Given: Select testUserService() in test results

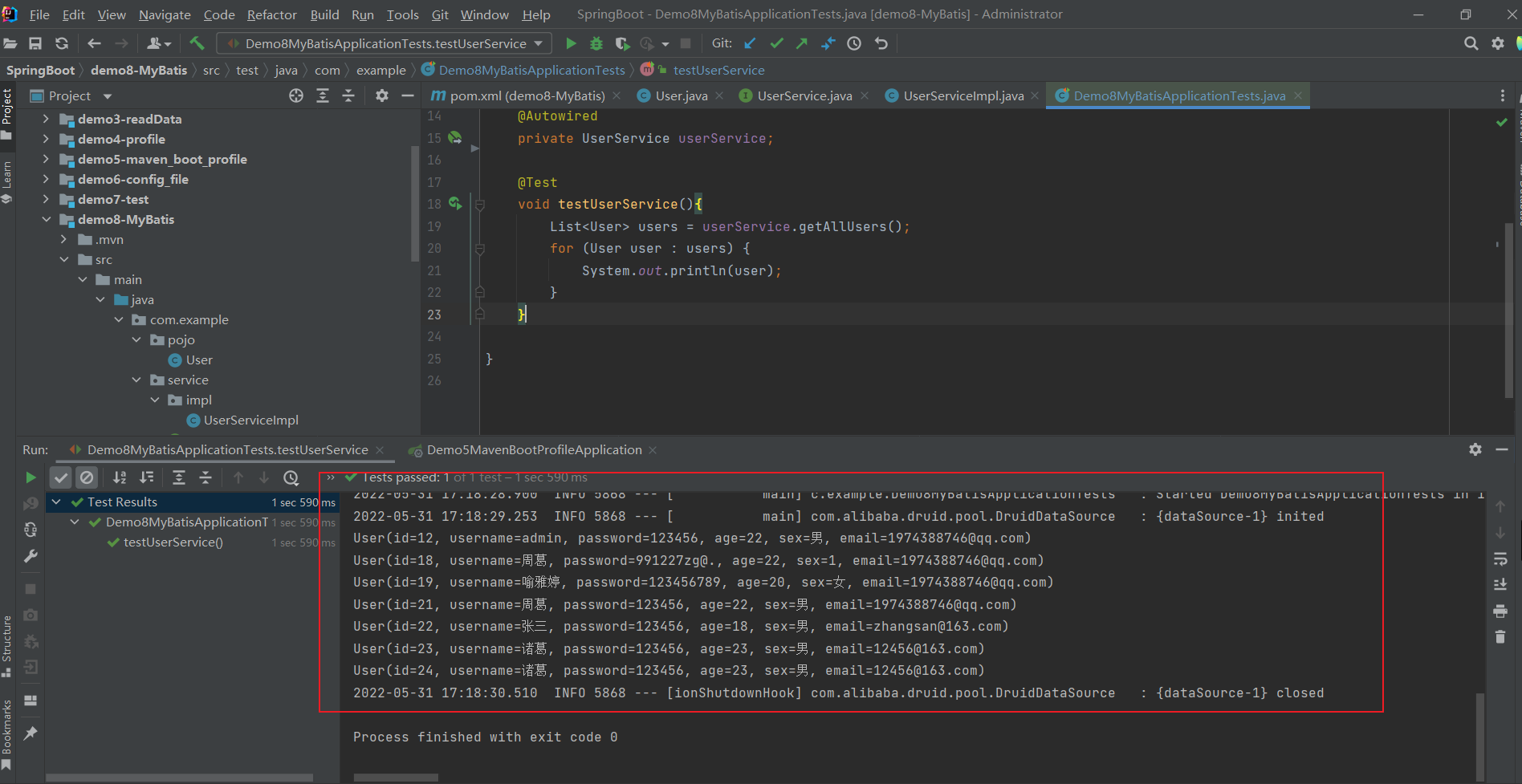Looking at the screenshot, I should pyautogui.click(x=173, y=542).
